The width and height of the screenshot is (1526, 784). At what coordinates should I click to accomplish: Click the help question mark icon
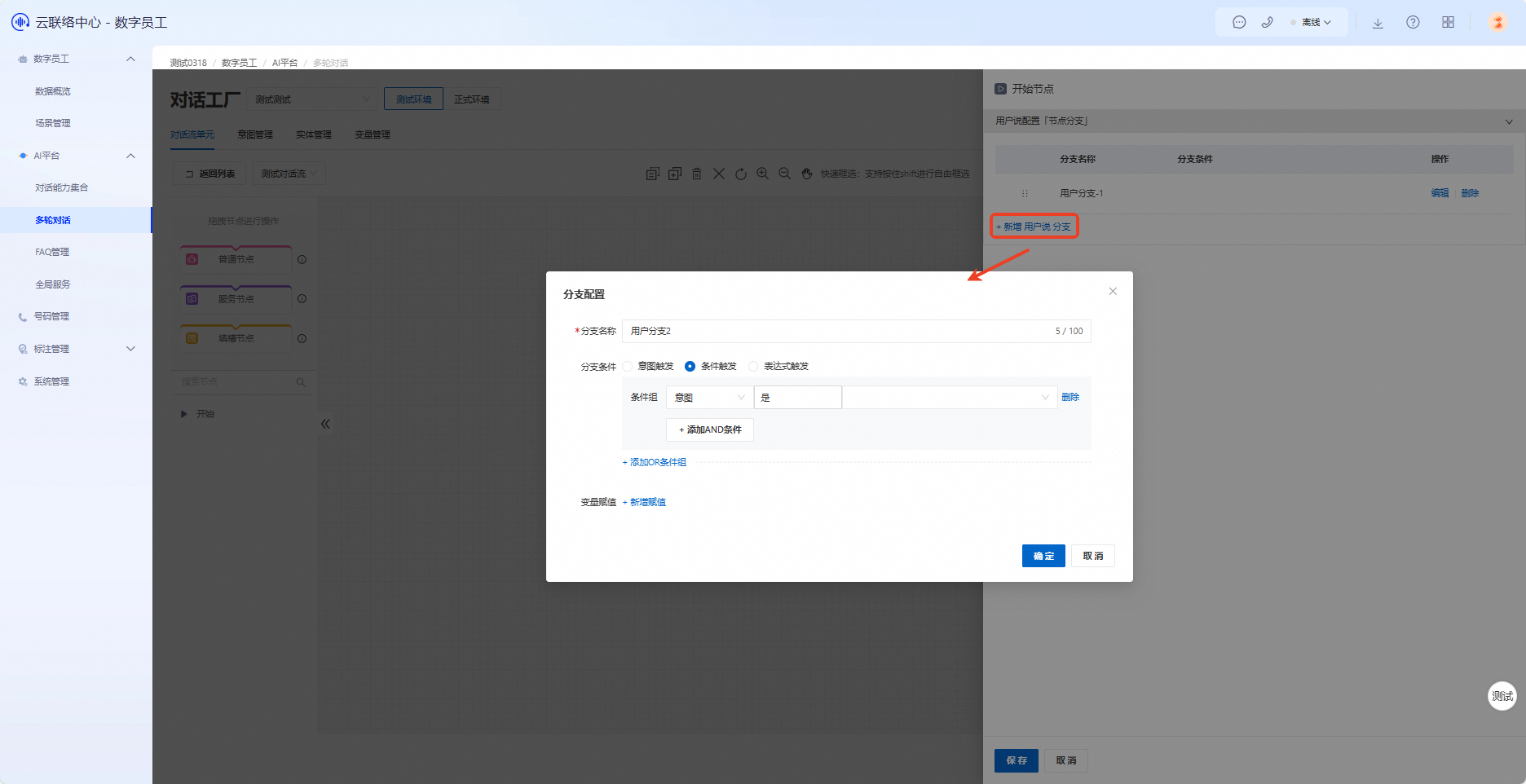pyautogui.click(x=1413, y=23)
